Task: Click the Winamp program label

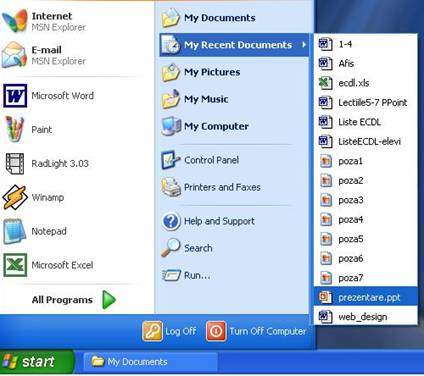Action: (x=48, y=197)
